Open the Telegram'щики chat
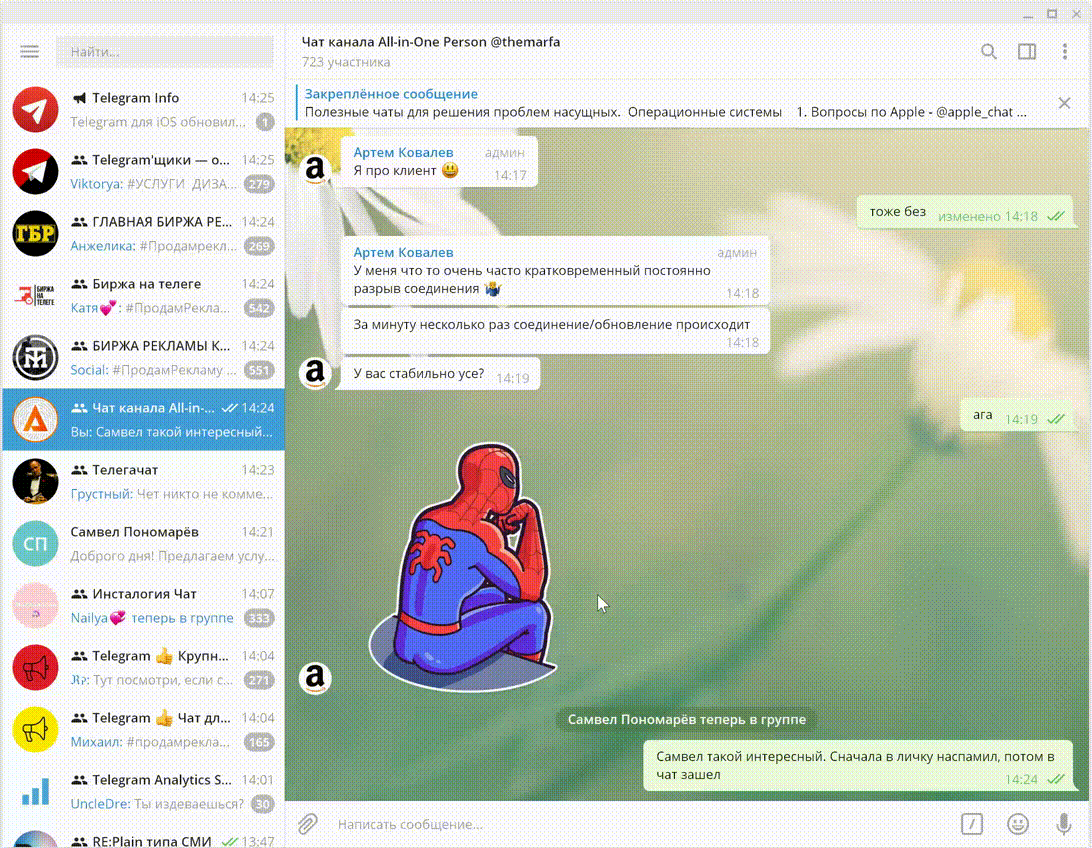Image resolution: width=1092 pixels, height=848 pixels. click(x=143, y=171)
